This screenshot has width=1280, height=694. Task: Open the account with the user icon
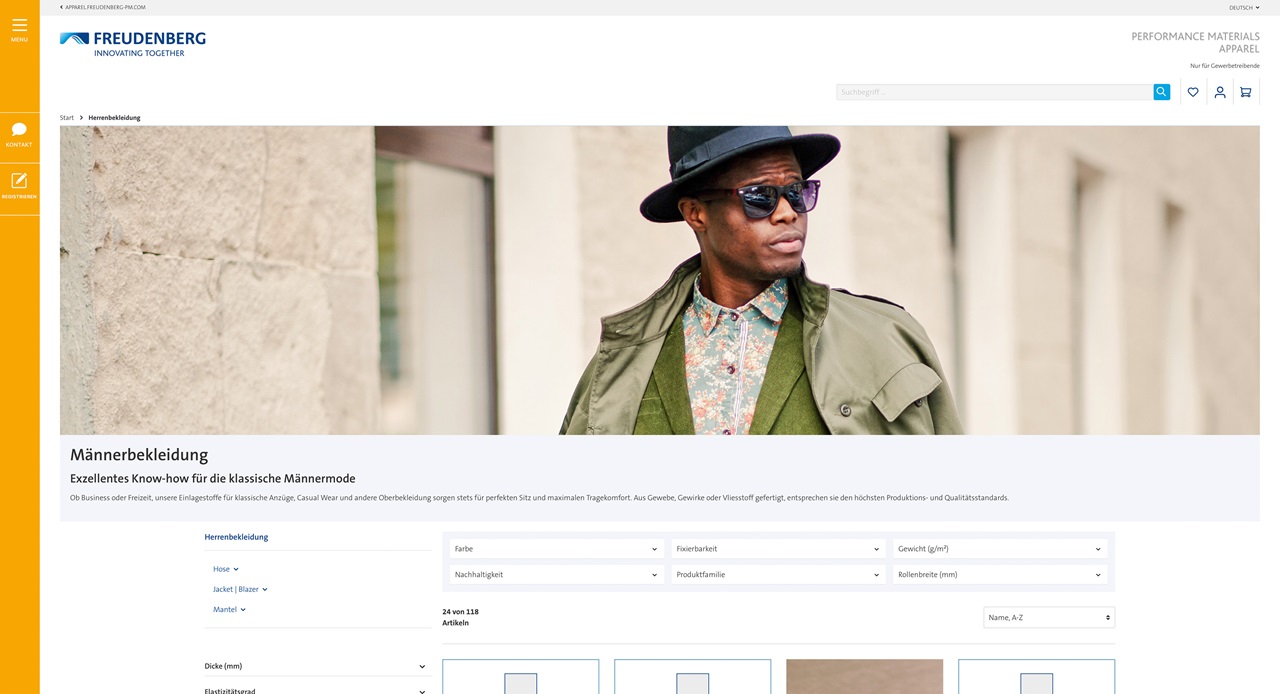click(1219, 91)
